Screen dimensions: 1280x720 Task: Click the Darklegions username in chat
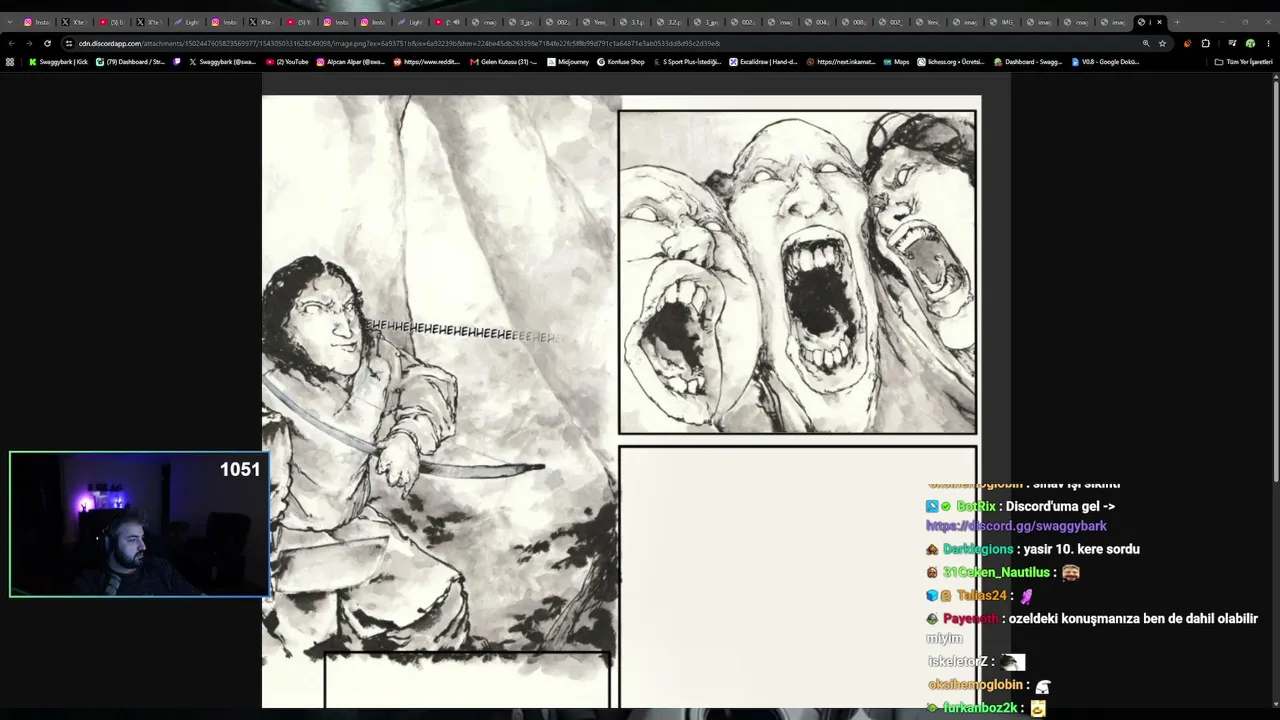click(978, 549)
